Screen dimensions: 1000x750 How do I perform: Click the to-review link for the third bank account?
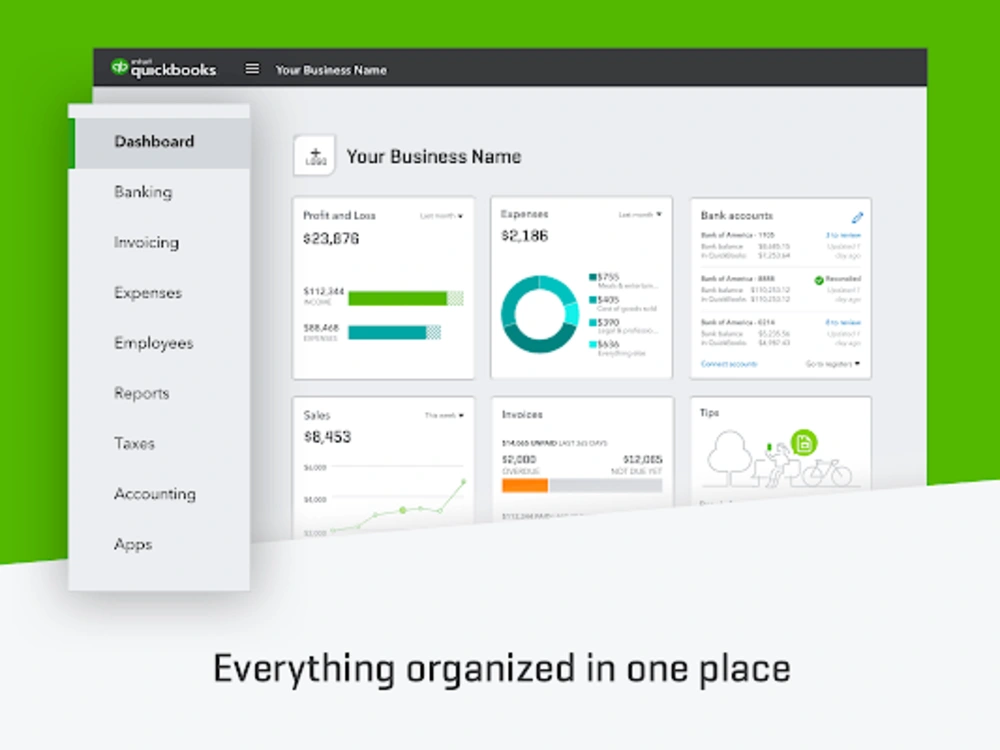pyautogui.click(x=842, y=322)
